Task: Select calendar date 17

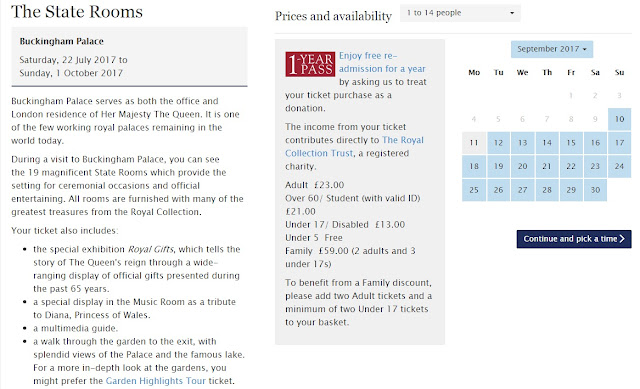Action: tap(619, 143)
